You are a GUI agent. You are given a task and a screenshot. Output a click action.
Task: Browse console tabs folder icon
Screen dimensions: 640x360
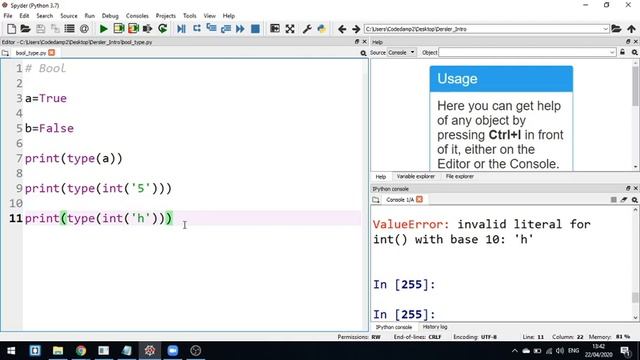[x=376, y=200]
